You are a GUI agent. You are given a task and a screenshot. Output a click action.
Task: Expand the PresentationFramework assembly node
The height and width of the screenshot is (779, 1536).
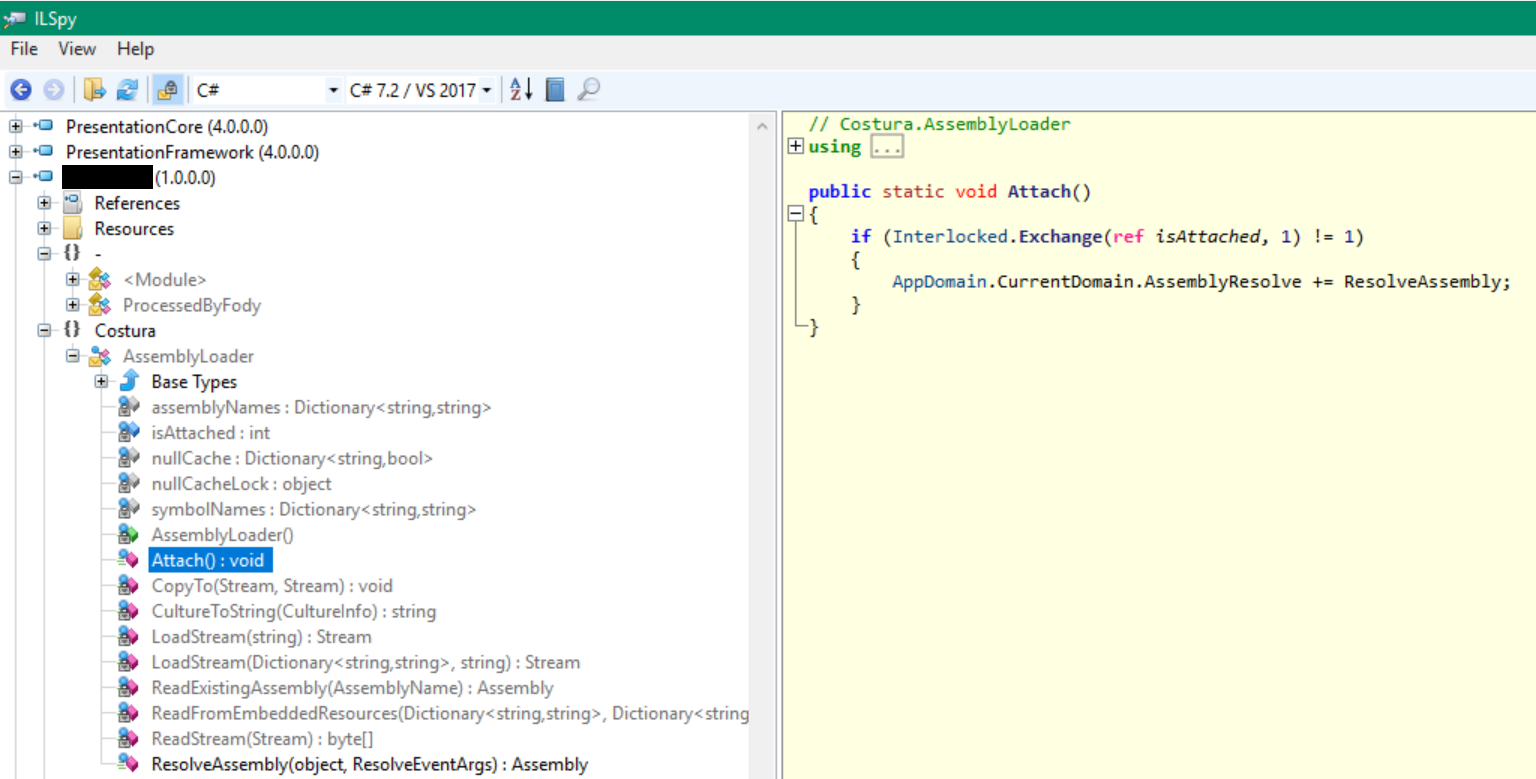[x=16, y=152]
